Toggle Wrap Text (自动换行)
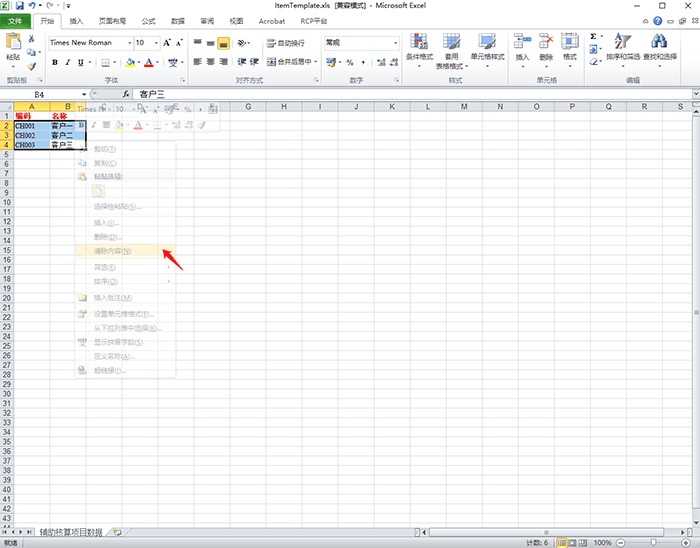 click(x=286, y=43)
